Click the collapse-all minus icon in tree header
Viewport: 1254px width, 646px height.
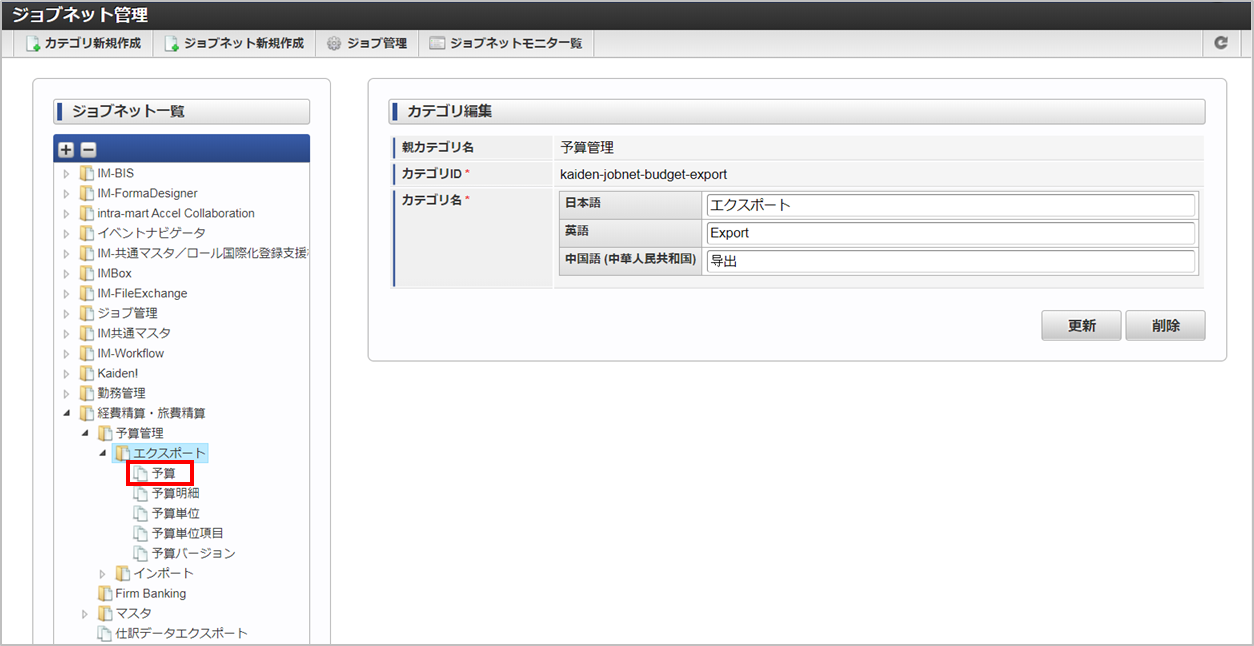[88, 150]
